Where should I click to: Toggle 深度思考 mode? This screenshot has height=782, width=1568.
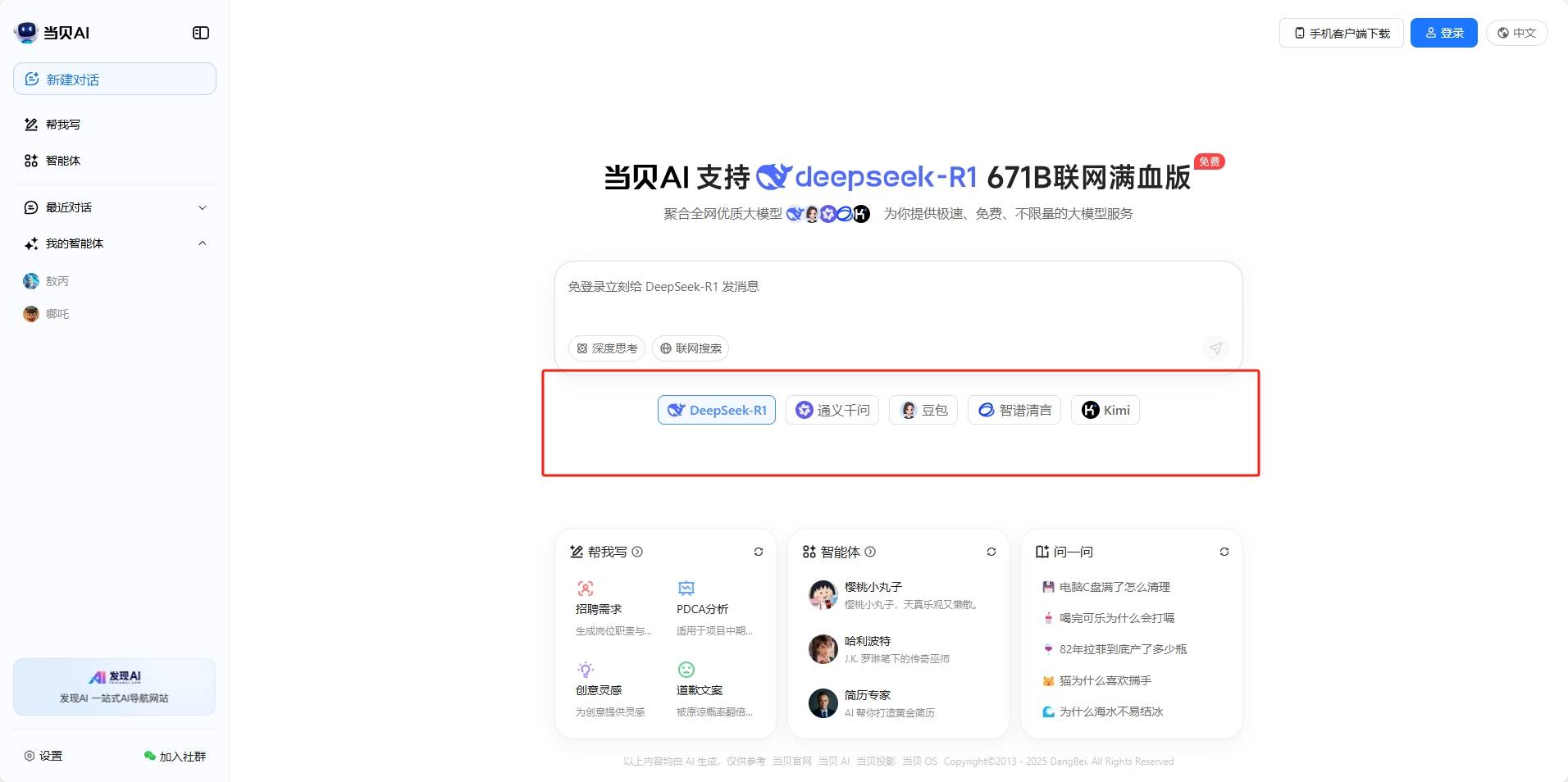(607, 348)
